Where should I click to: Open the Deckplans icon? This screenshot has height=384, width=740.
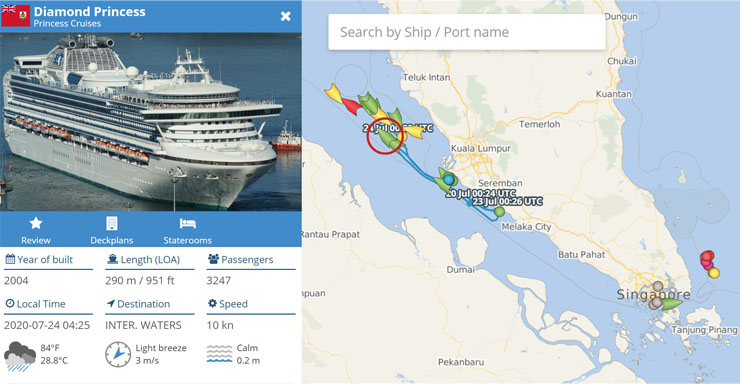[x=112, y=223]
